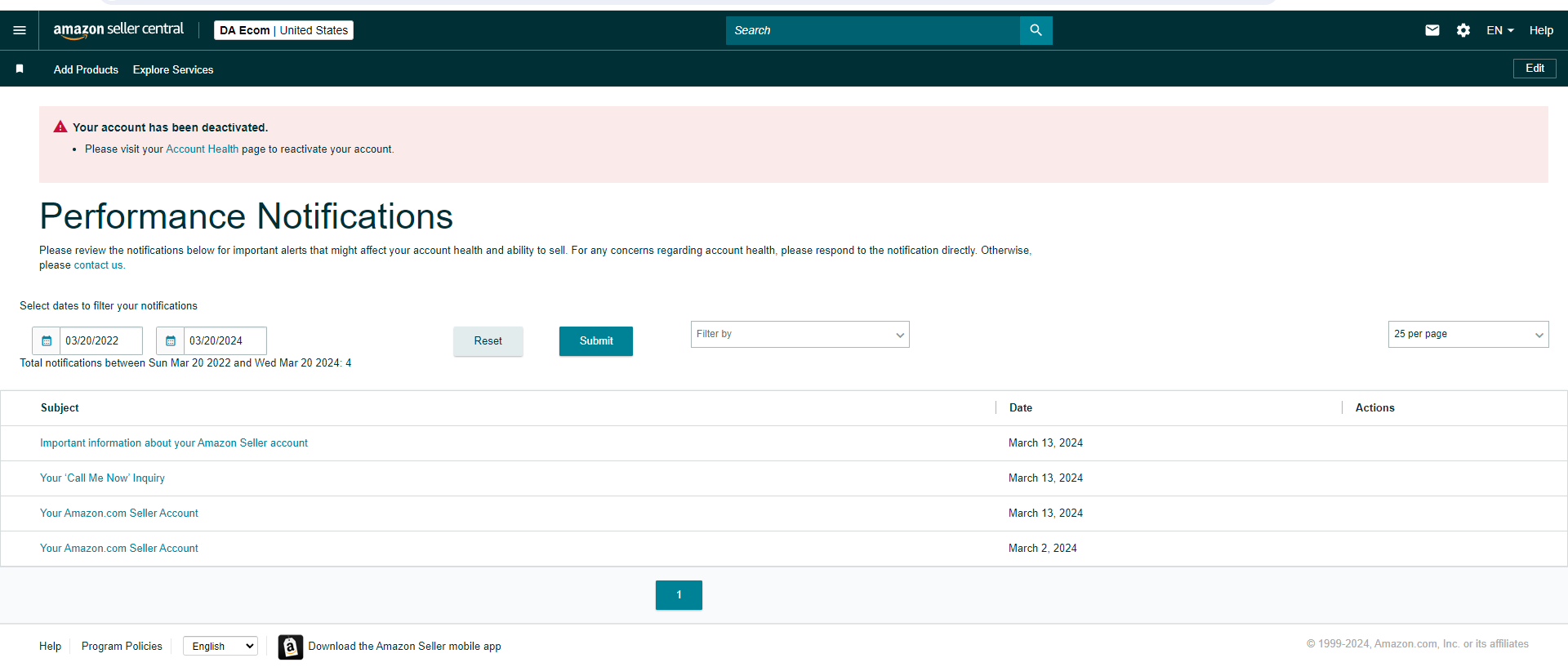1568x667 pixels.
Task: Click the Edit favorites button
Action: point(1535,69)
